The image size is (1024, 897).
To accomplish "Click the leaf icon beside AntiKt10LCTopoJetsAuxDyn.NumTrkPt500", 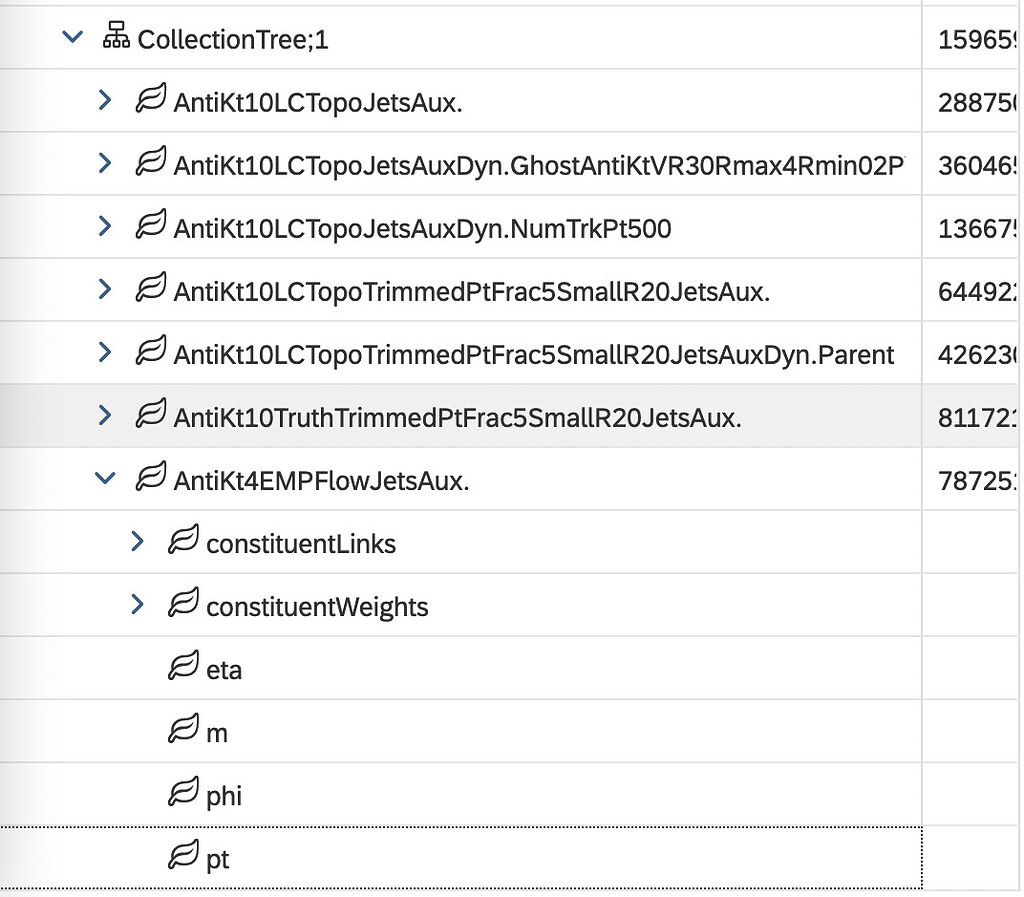I will [x=151, y=226].
